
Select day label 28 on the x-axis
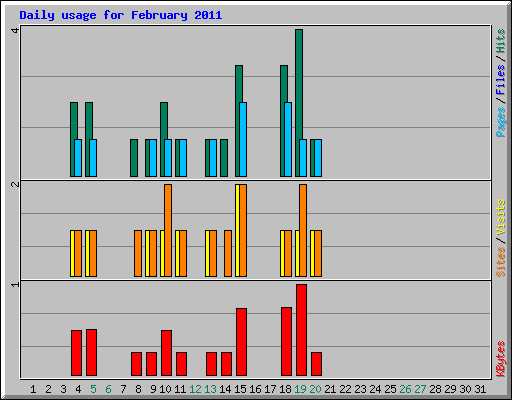(x=435, y=389)
